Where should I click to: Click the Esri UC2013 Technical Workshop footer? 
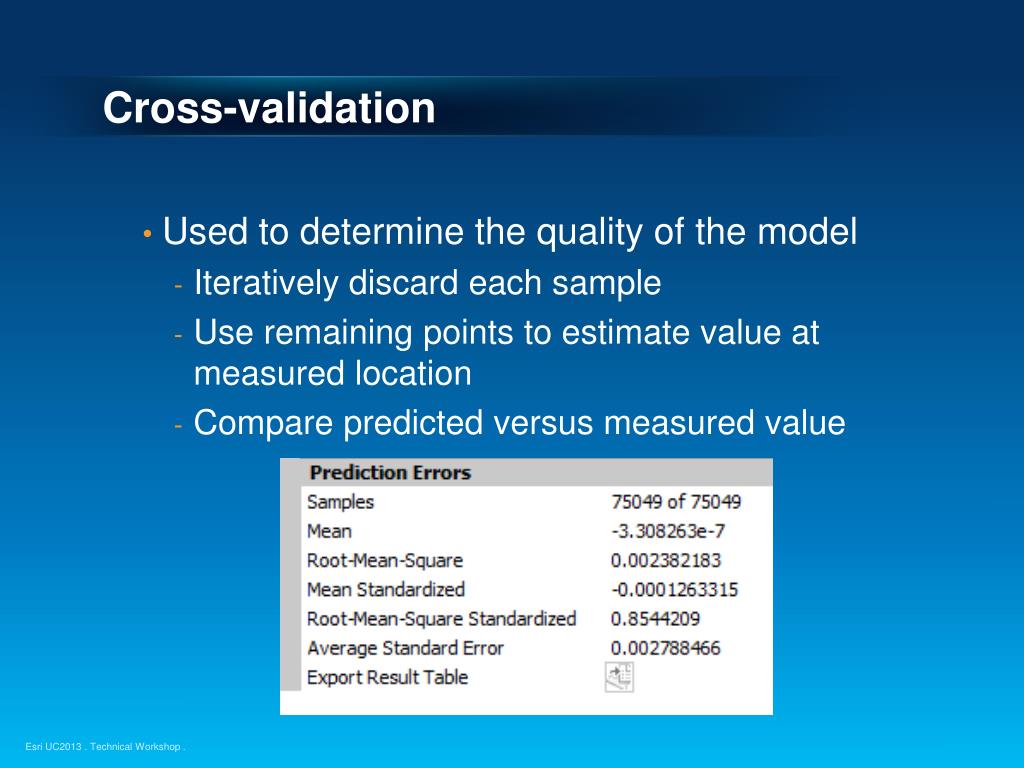105,746
